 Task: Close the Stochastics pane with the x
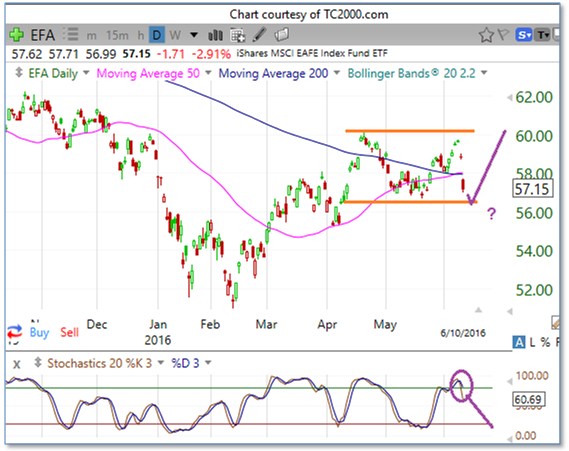pos(17,364)
